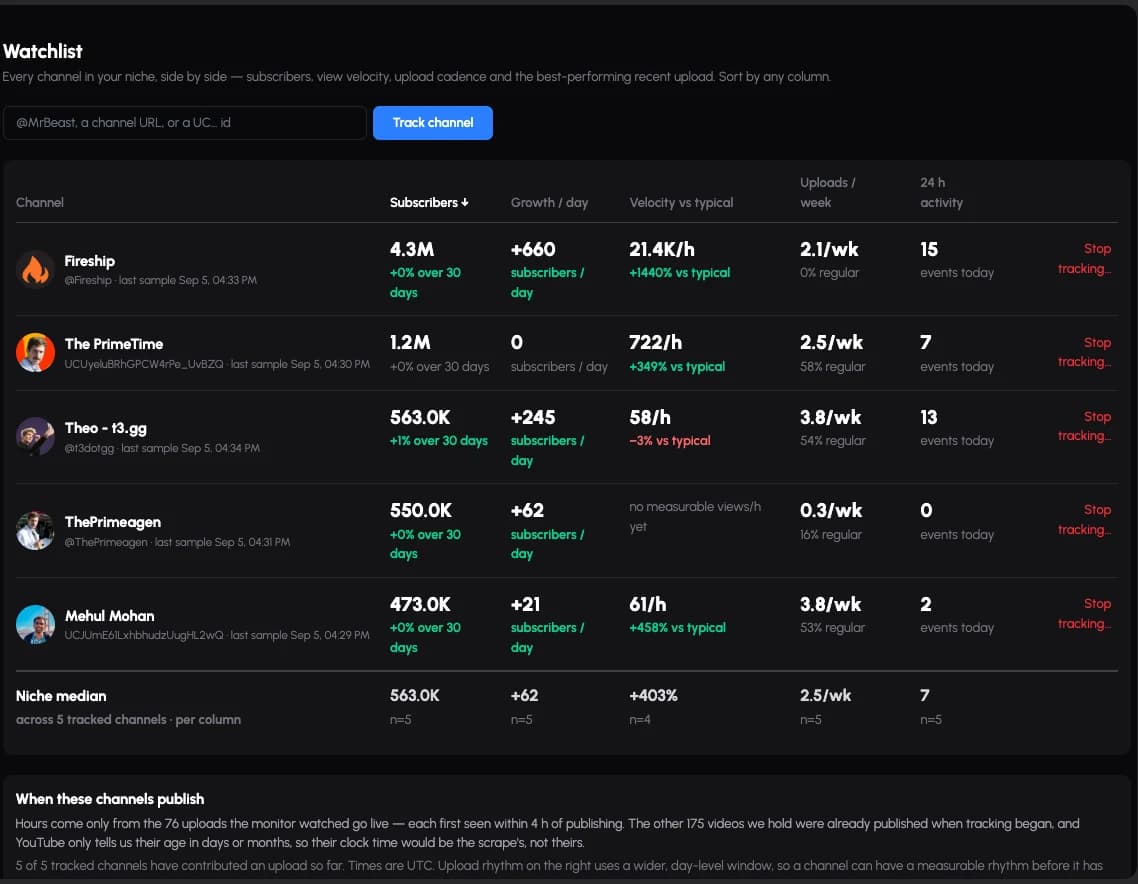Select Mehul Mohan's +21 growth value
Screen dimensions: 1138x884
[x=525, y=604]
